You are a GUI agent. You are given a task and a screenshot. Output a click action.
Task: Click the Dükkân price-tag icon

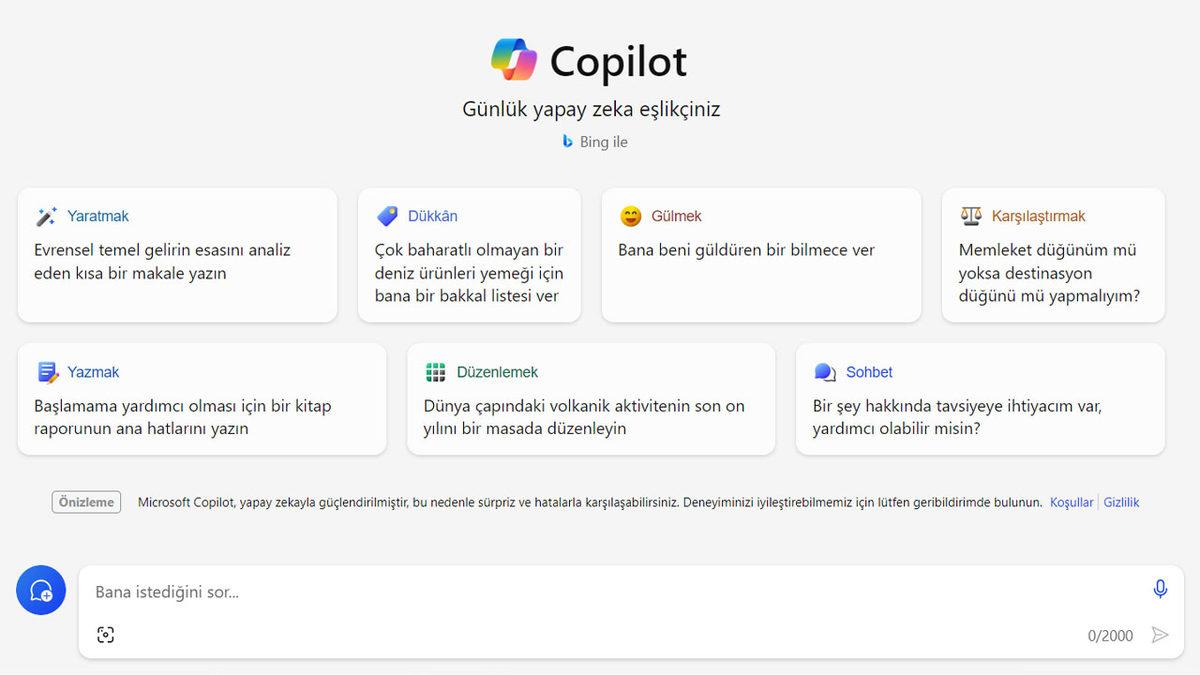(387, 215)
